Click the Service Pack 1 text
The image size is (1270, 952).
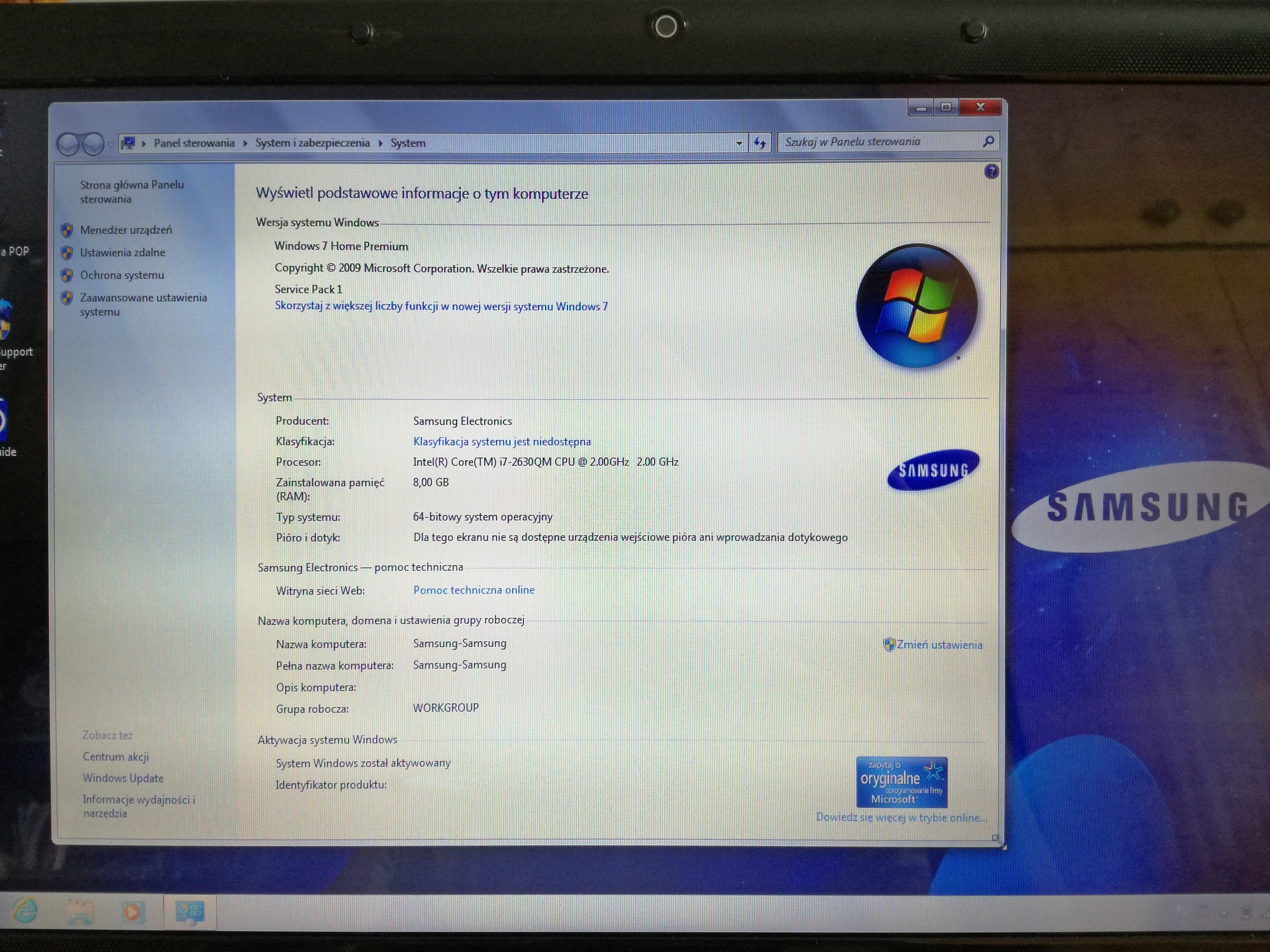(308, 289)
